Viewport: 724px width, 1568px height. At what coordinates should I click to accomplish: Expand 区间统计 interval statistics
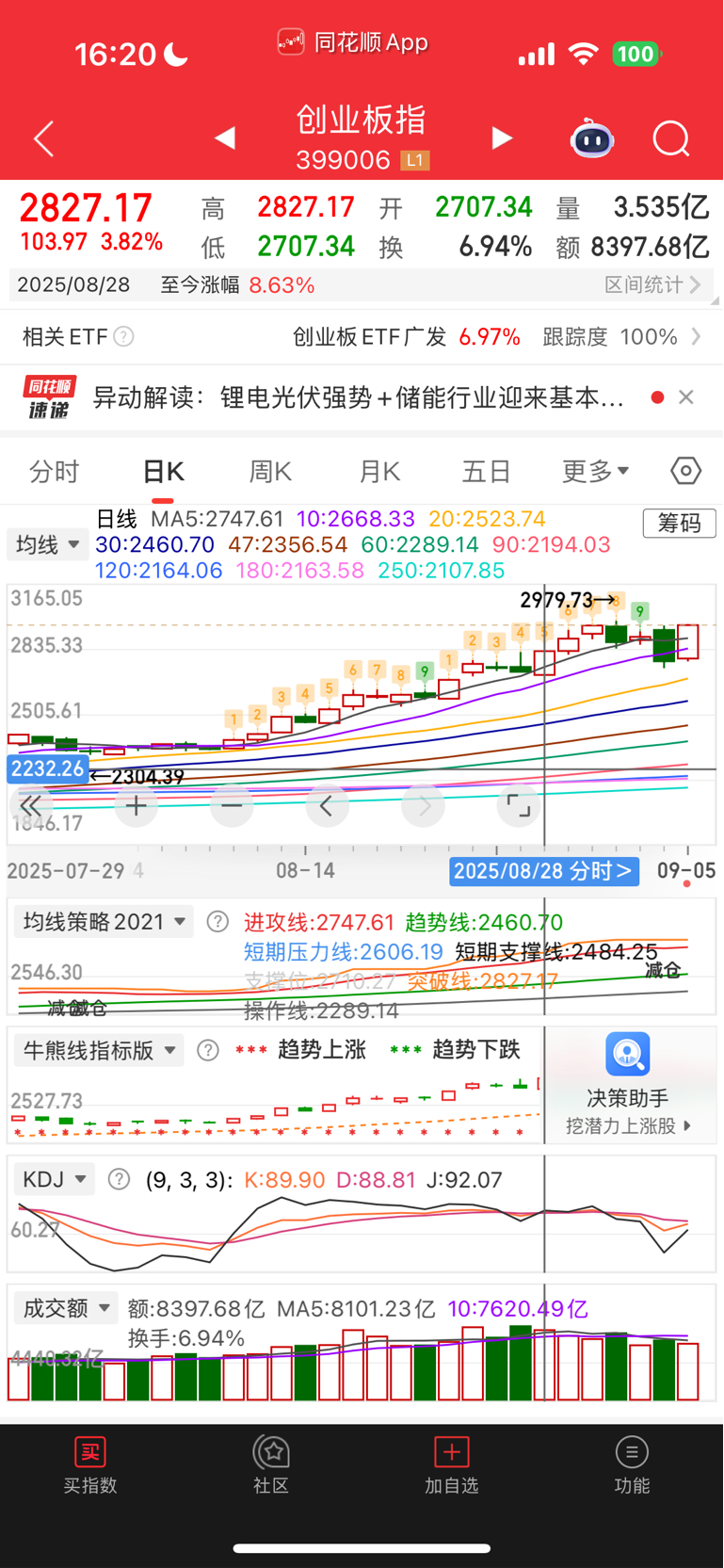[x=652, y=284]
